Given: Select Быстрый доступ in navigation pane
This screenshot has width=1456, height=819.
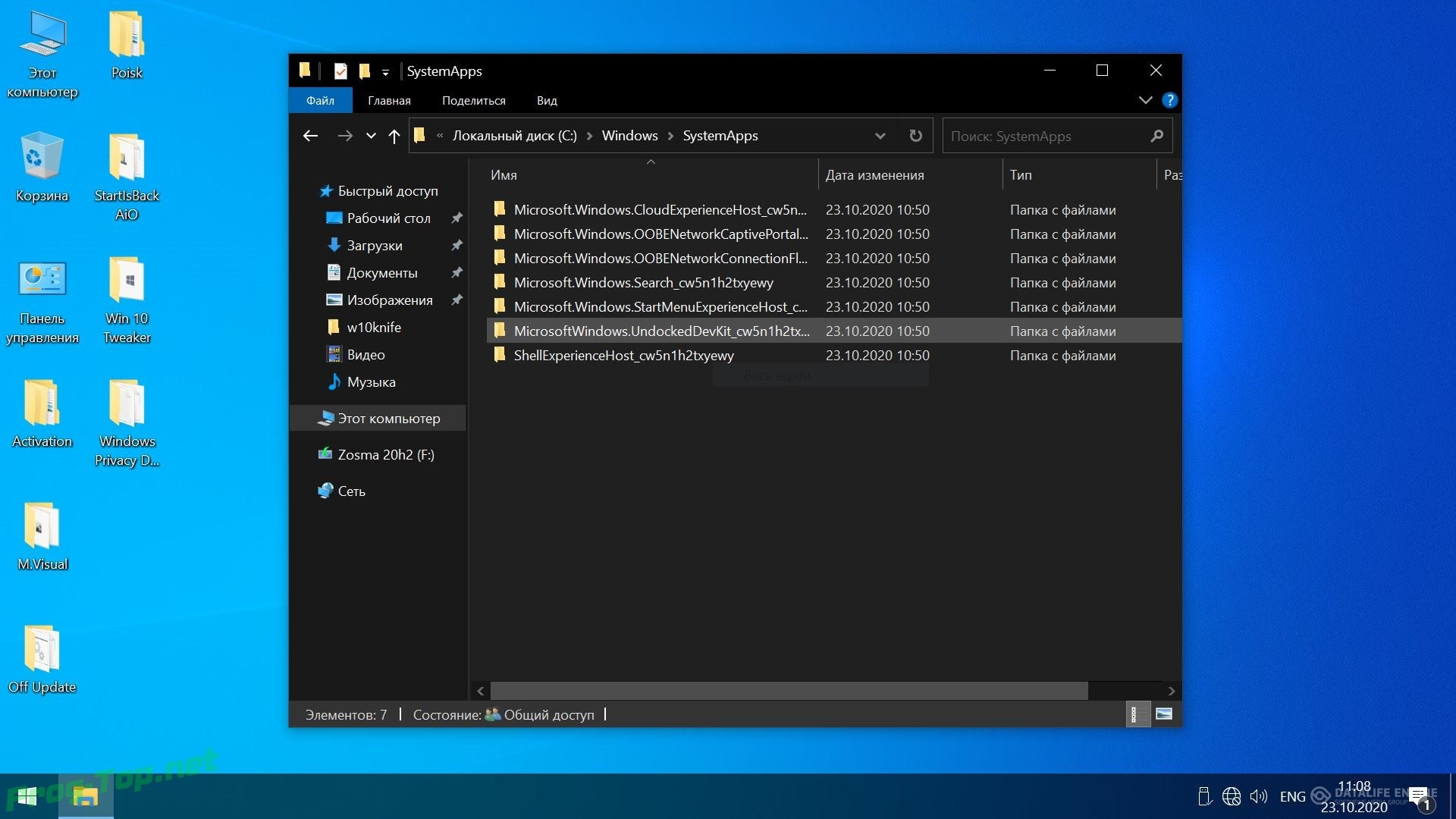Looking at the screenshot, I should point(378,191).
